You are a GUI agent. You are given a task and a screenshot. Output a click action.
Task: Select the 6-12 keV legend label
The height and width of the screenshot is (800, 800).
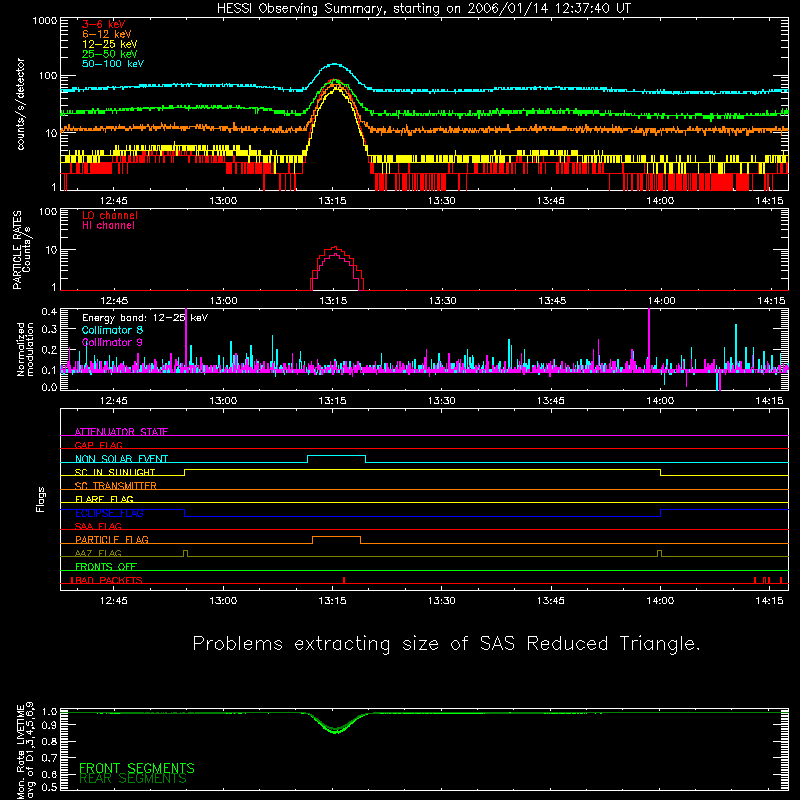click(x=107, y=34)
